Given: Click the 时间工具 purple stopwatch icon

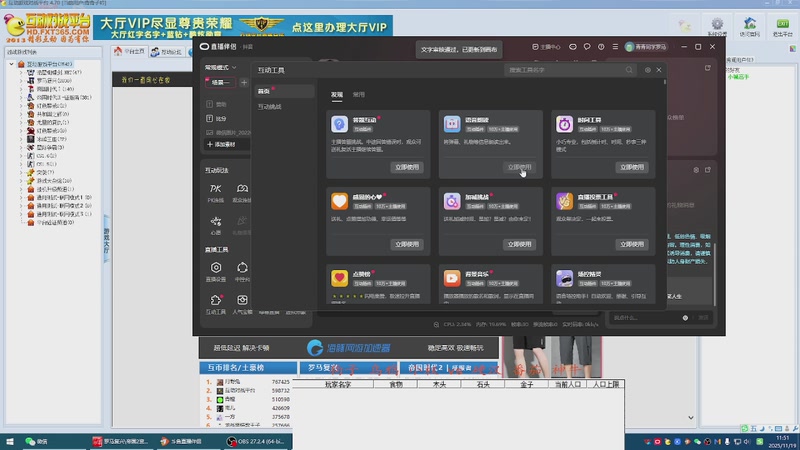Looking at the screenshot, I should (x=564, y=124).
